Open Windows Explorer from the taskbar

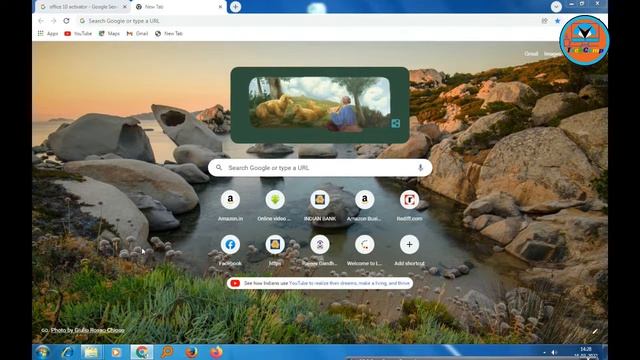(x=91, y=352)
